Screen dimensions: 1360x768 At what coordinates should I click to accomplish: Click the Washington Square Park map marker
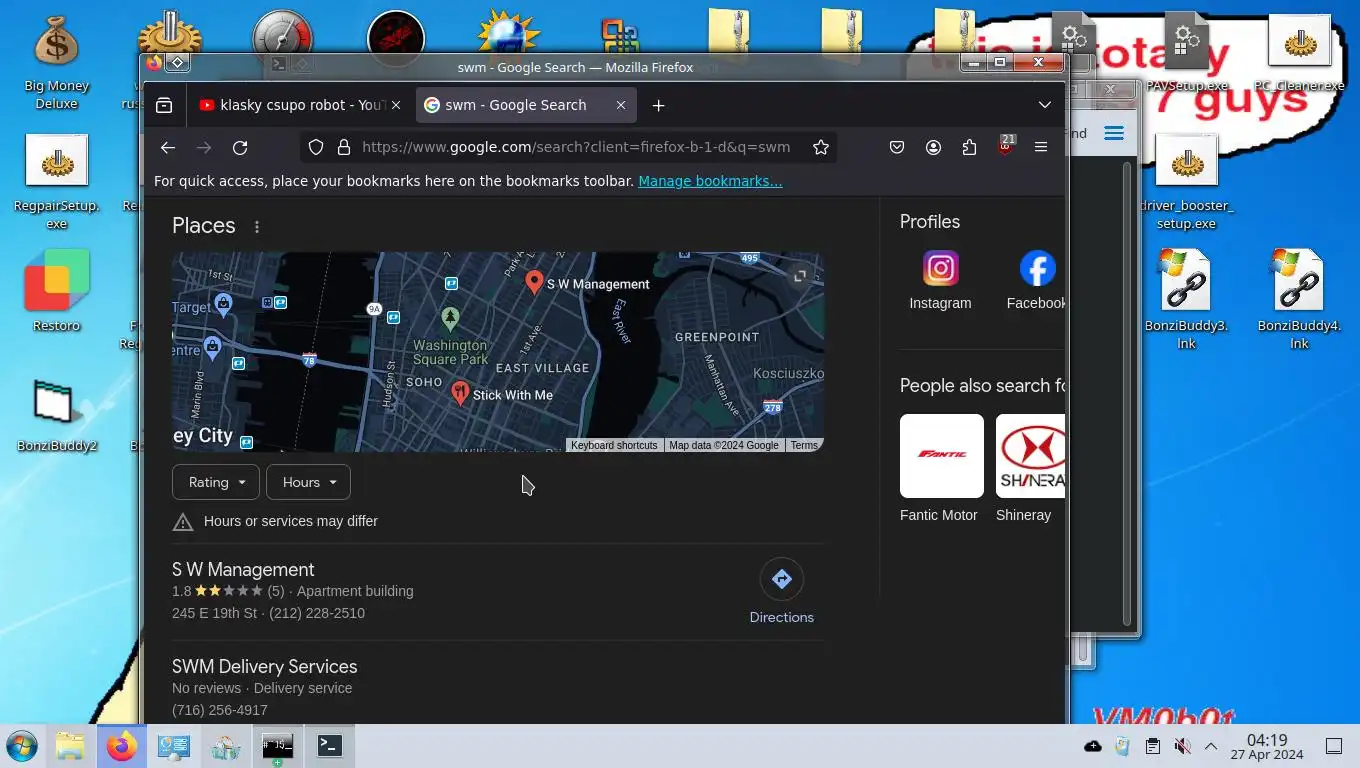pyautogui.click(x=450, y=319)
